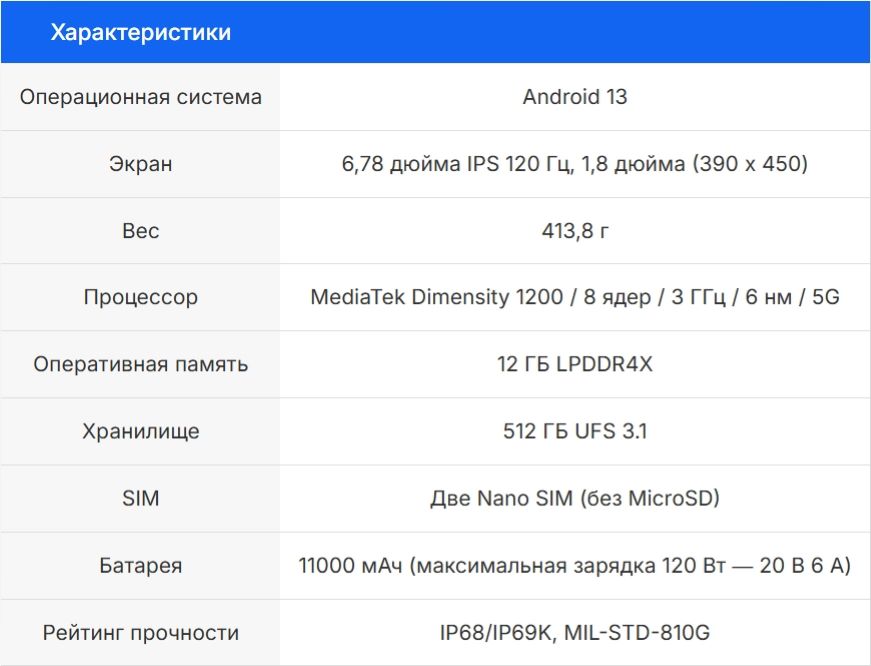The image size is (871, 666).
Task: Select the "Батарея" row label
Action: tap(141, 566)
